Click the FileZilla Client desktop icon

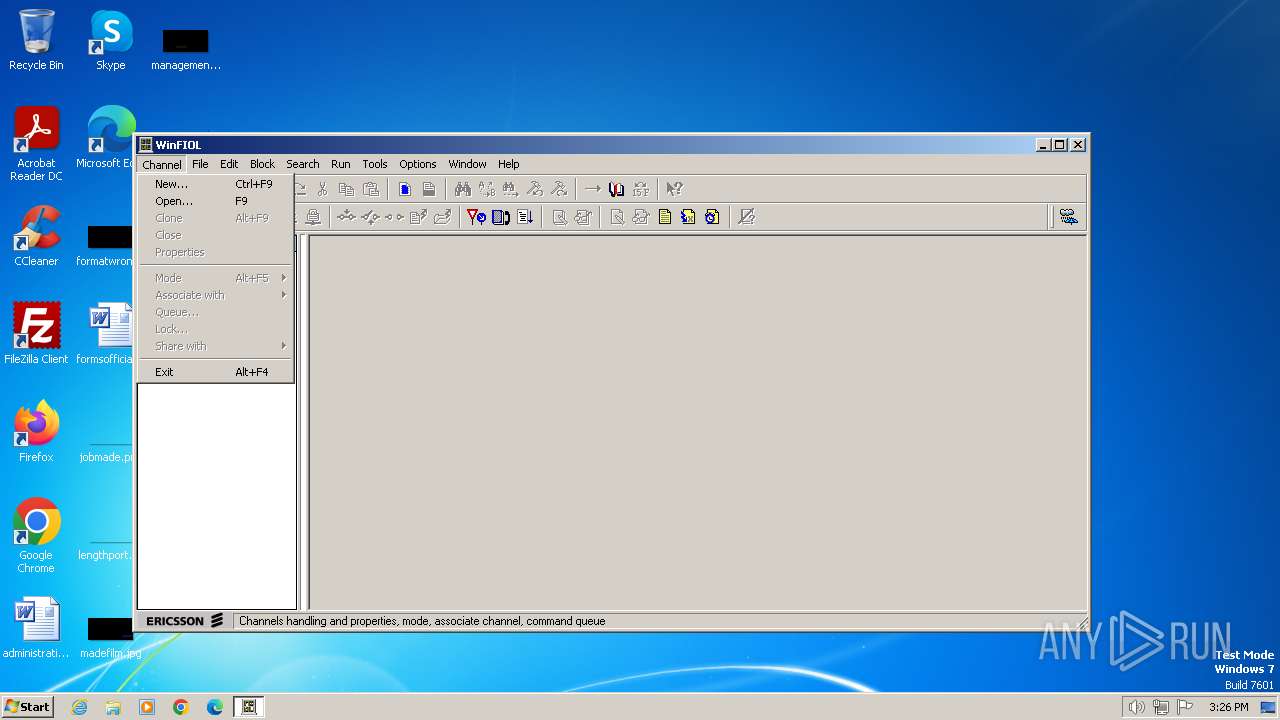click(36, 334)
